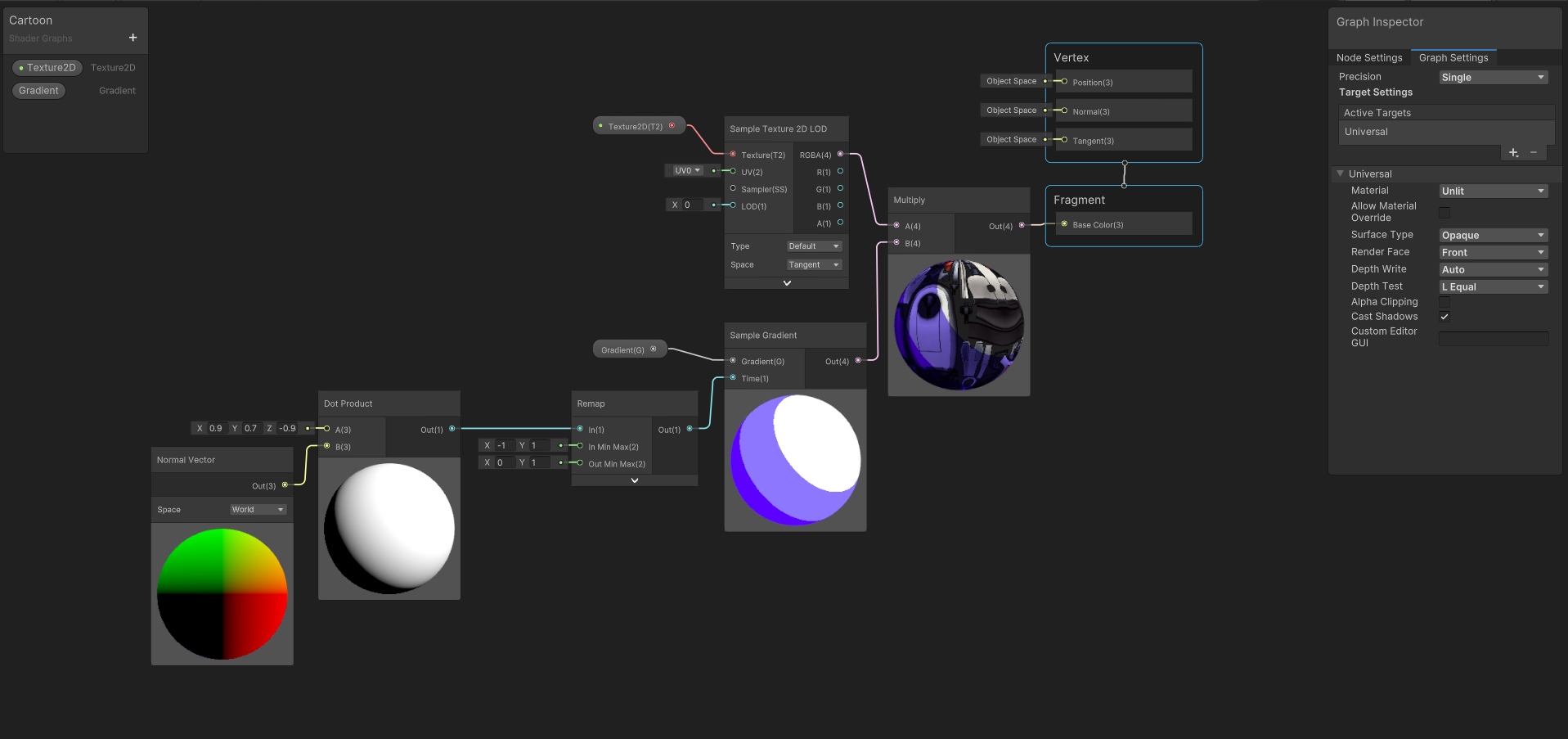The height and width of the screenshot is (739, 1568).
Task: Select the Texture2D property in the Cartoon blackboard
Action: [x=47, y=67]
